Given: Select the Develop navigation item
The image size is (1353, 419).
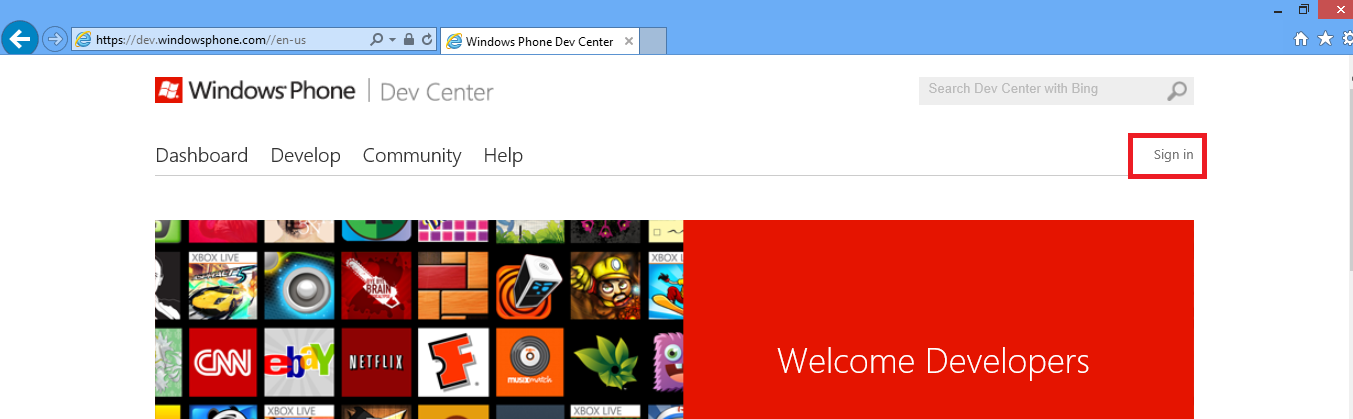Looking at the screenshot, I should pos(305,155).
